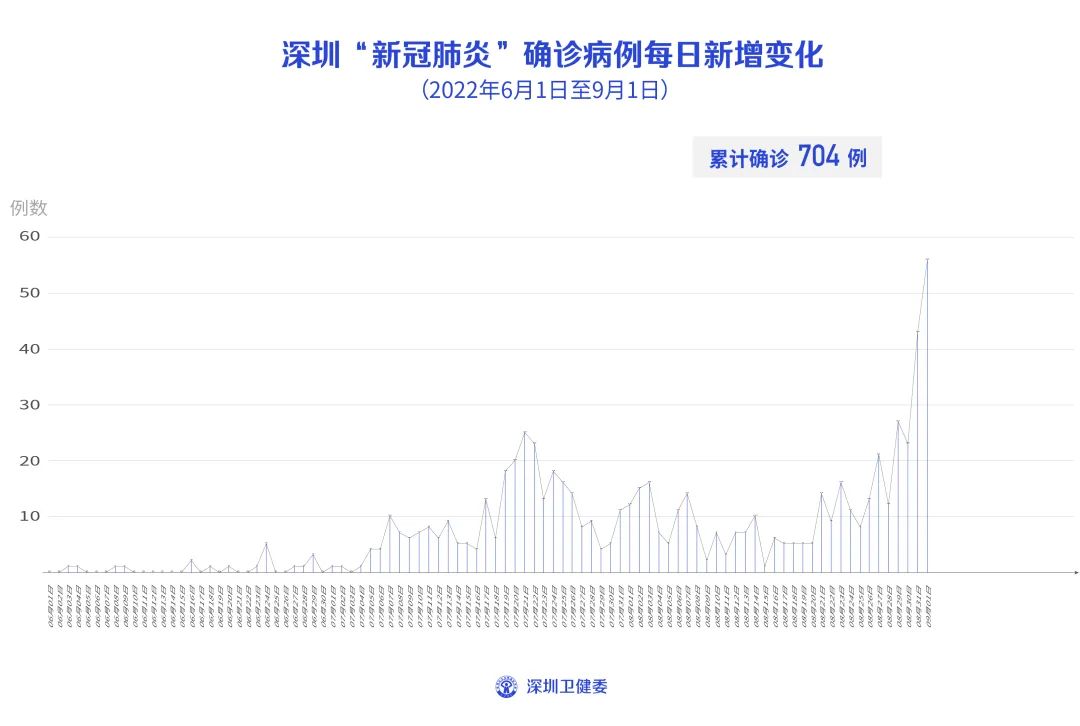Click the July peak of 25 cases
The width and height of the screenshot is (1080, 726).
(x=524, y=432)
